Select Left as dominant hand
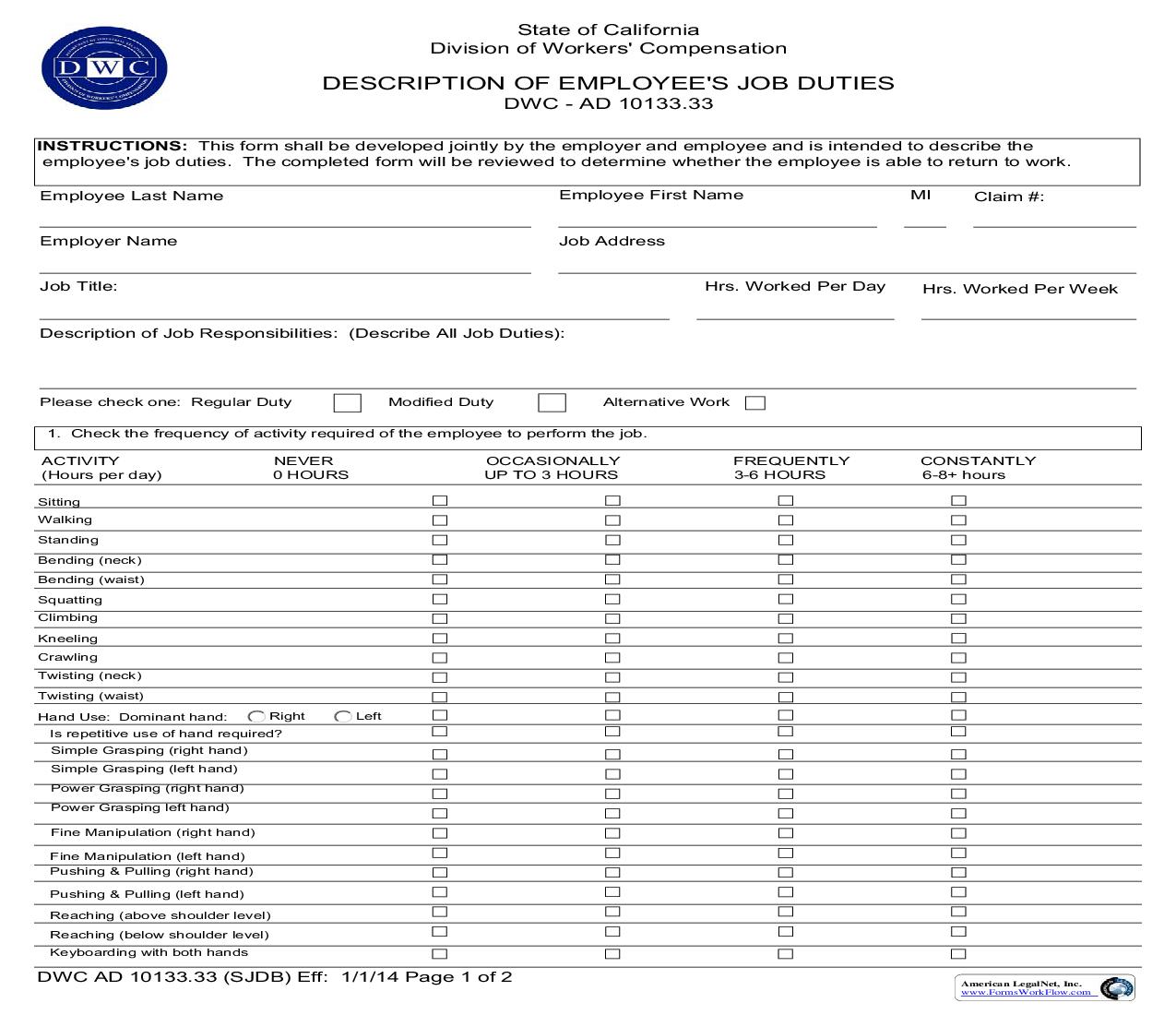The image size is (1176, 1015). pos(344,715)
